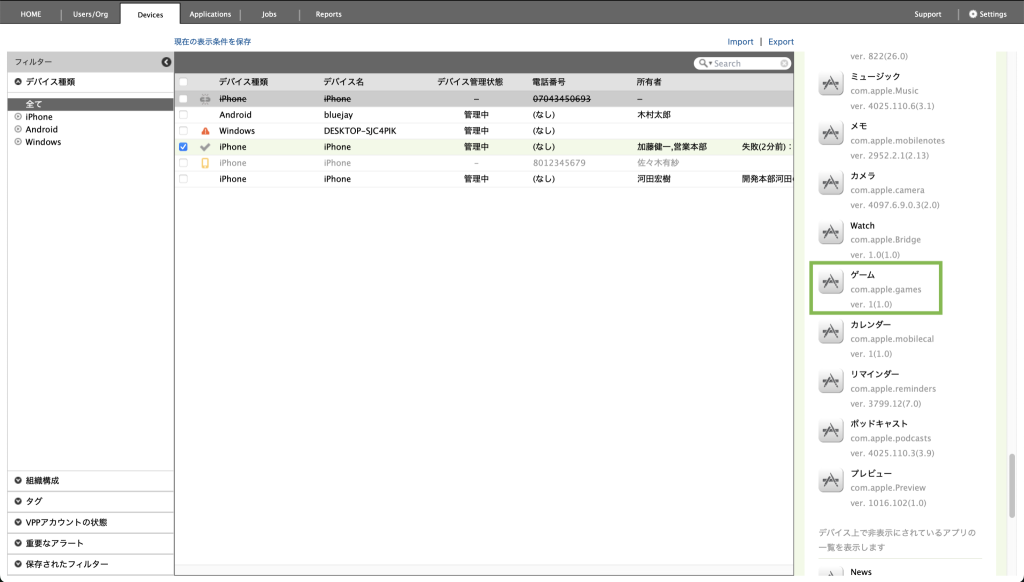Toggle the select-all header checkbox
1024x582 pixels.
click(x=183, y=82)
